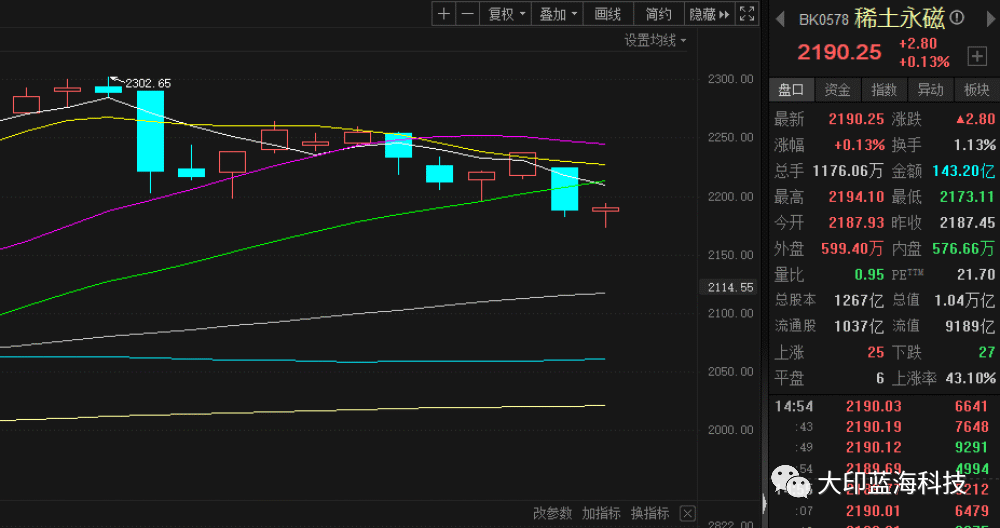This screenshot has height=528, width=1000.
Task: Open the 叠加 overlay dropdown
Action: click(558, 14)
